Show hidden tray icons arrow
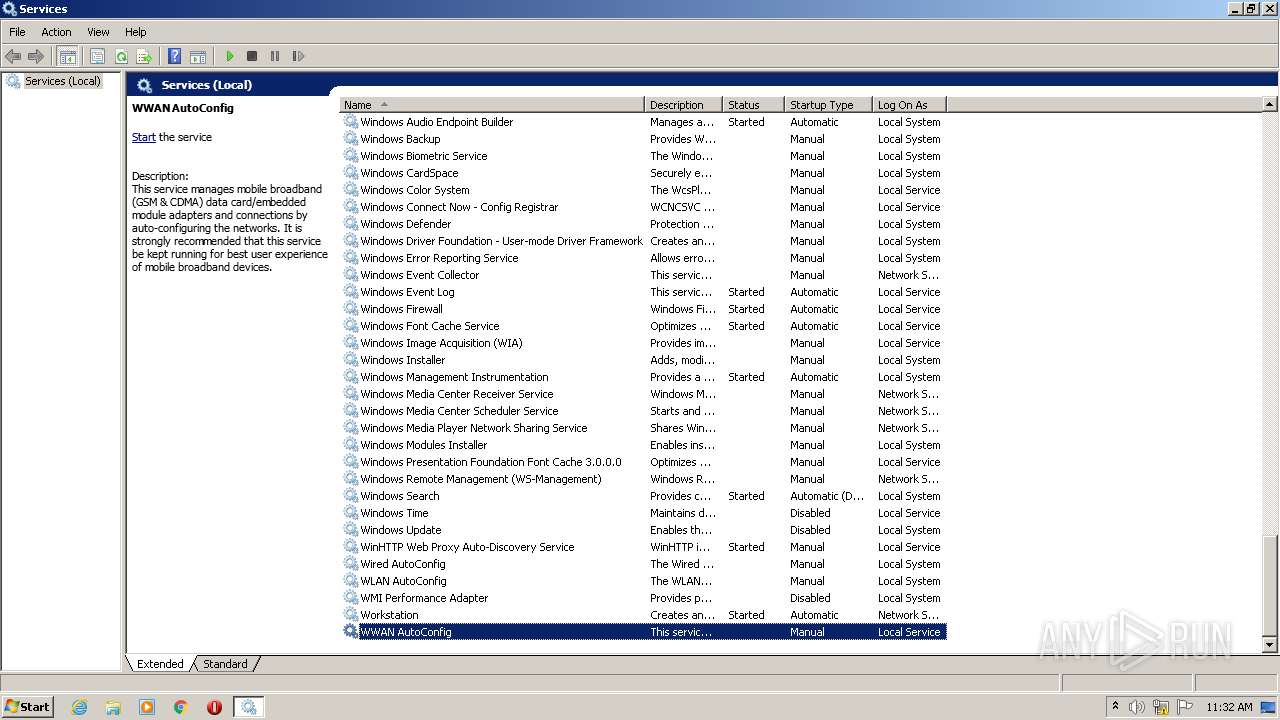Screen dimensions: 1280x720 [1115, 707]
